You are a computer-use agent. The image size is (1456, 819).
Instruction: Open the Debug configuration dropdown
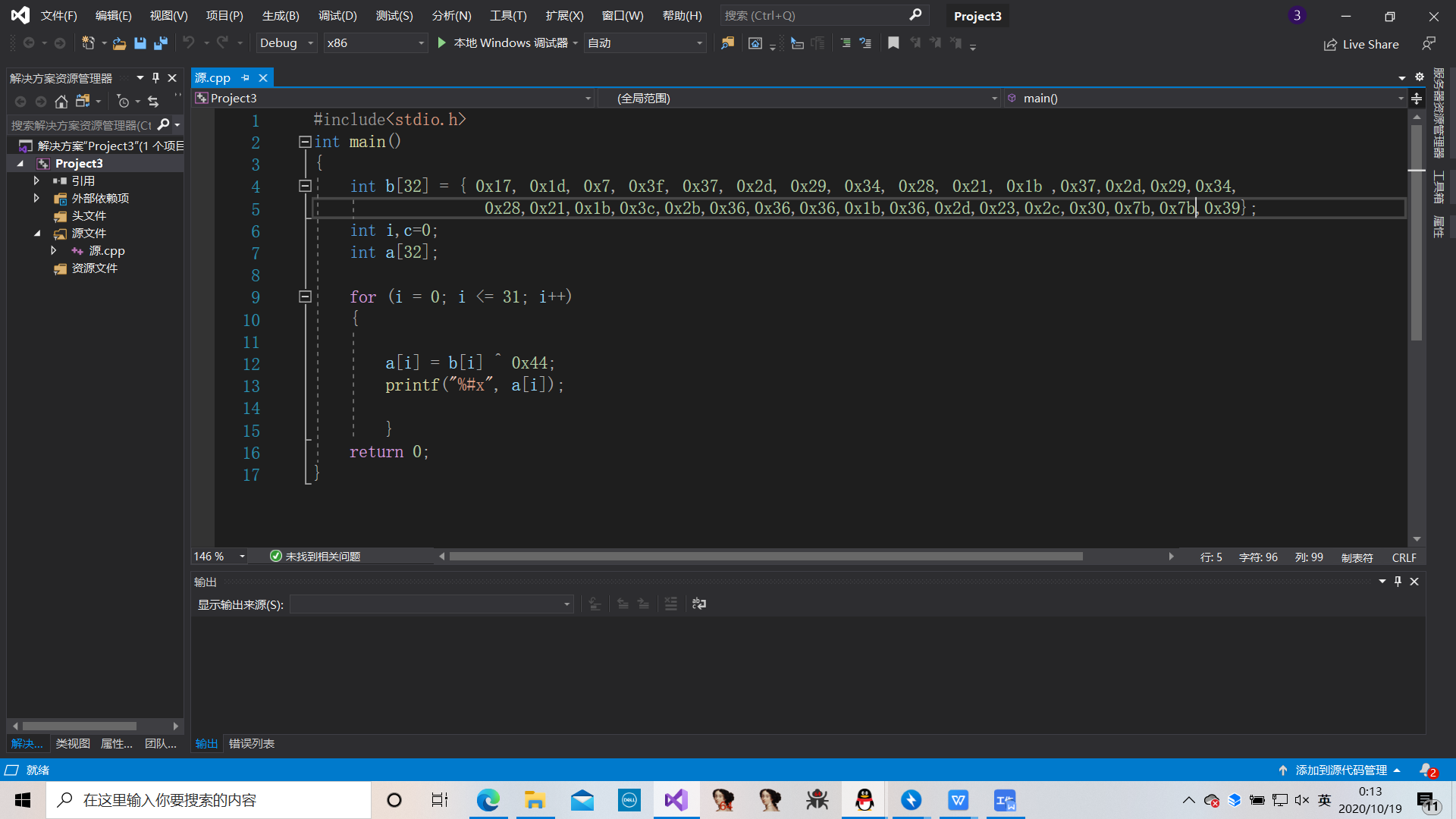coord(287,43)
